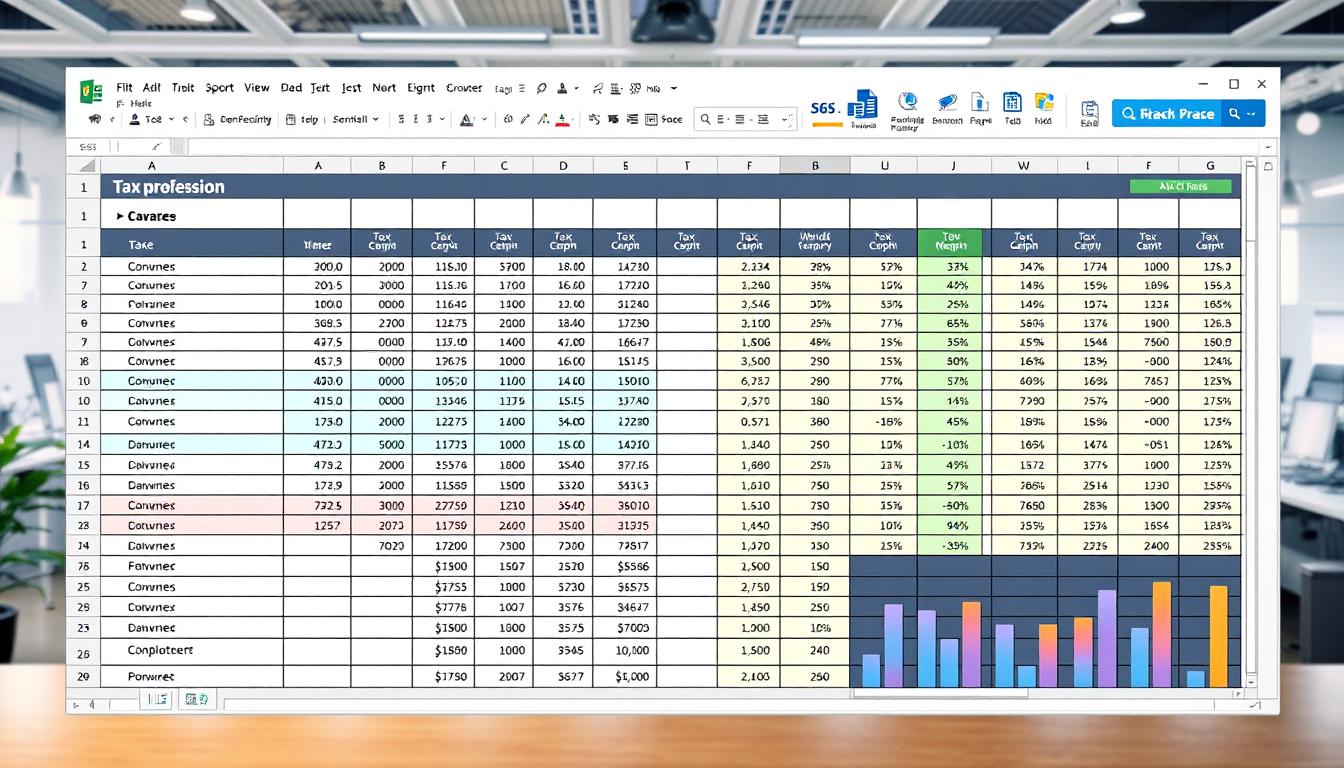The image size is (1344, 768).
Task: Open the Flit menu
Action: (124, 88)
